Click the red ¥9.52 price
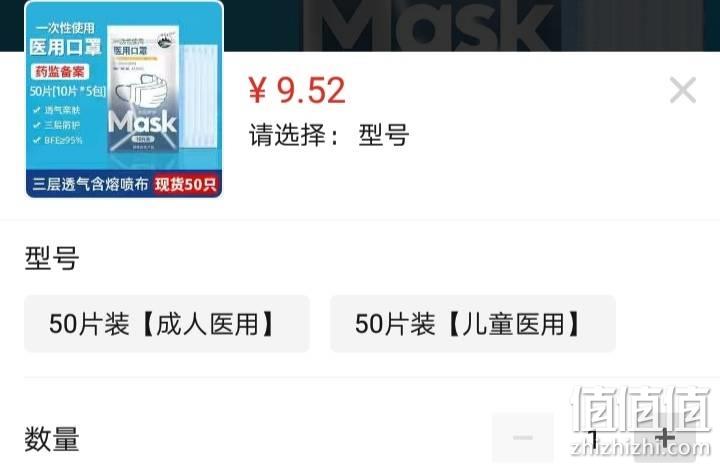720x465 pixels. [297, 90]
